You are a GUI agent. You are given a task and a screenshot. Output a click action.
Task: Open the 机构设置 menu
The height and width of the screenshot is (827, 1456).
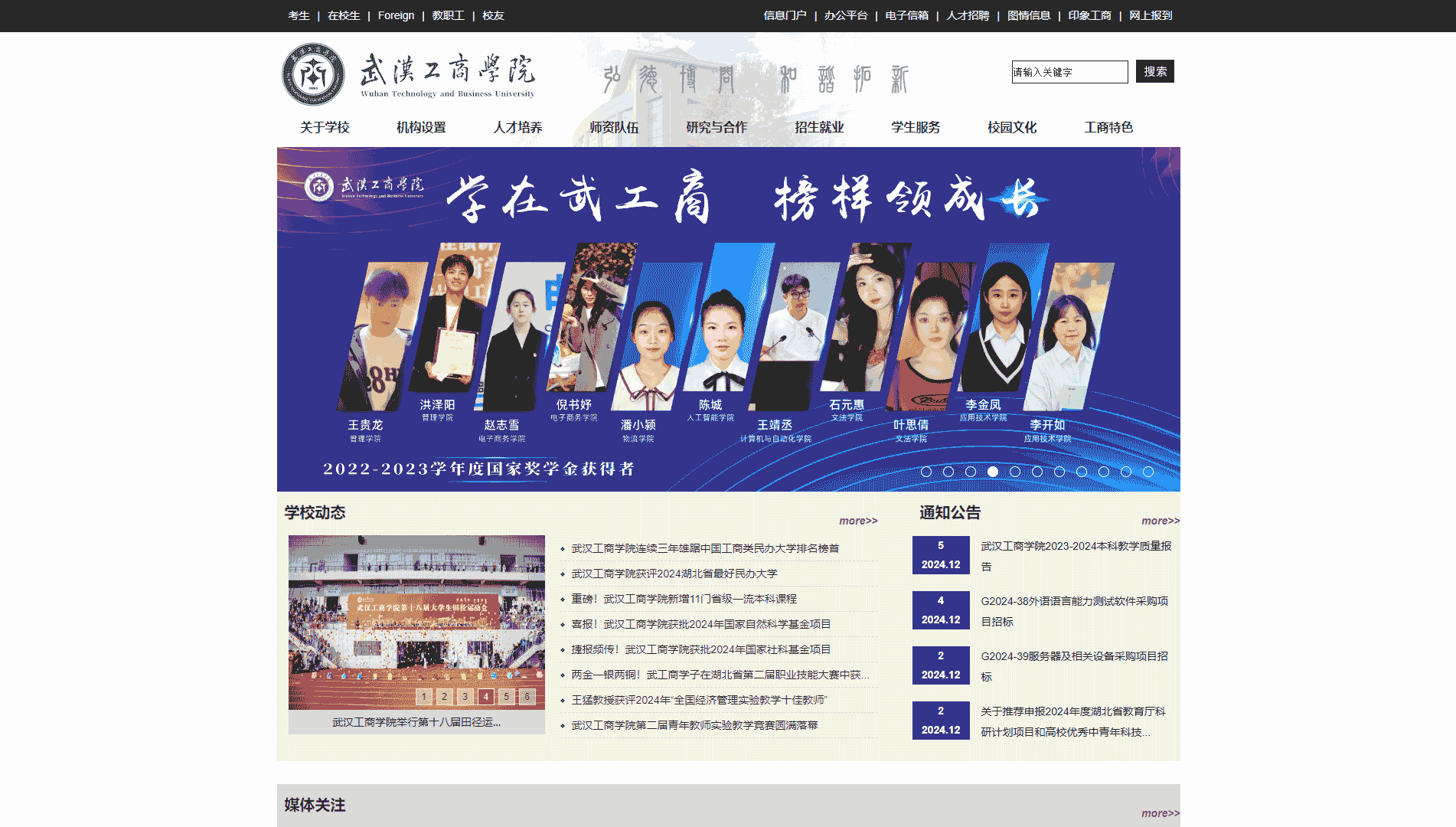tap(421, 127)
